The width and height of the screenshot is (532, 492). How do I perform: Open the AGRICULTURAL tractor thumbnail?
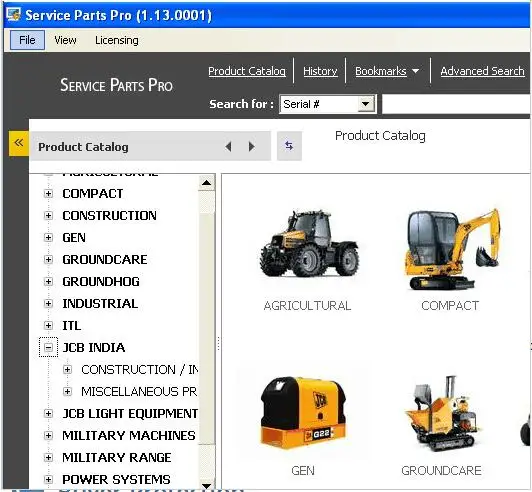coord(308,243)
